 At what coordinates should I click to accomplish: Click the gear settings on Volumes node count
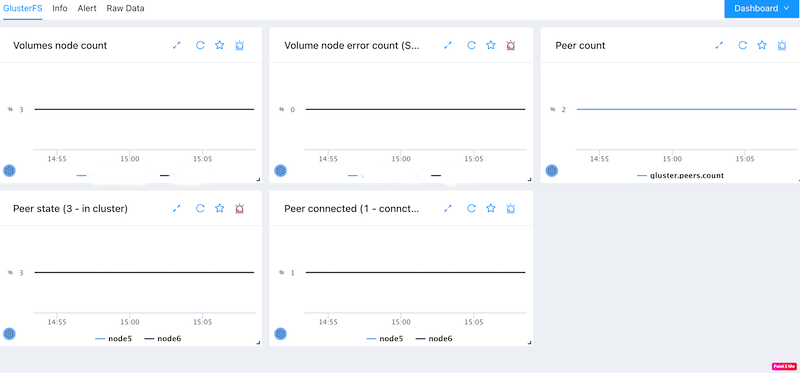(9, 170)
